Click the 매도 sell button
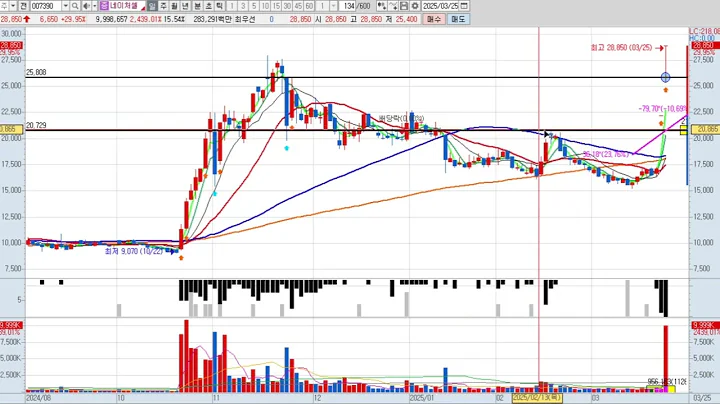 (x=458, y=19)
